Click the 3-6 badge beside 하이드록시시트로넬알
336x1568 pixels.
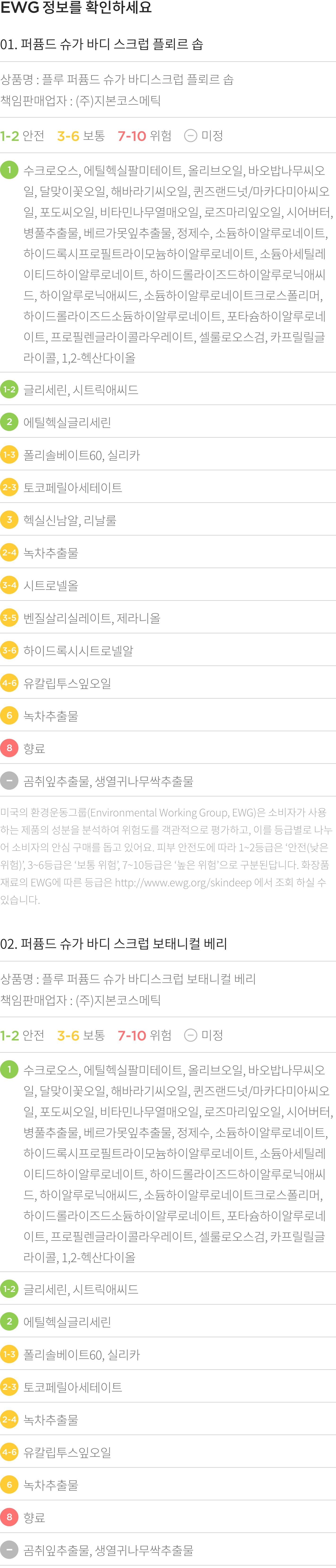[9, 650]
